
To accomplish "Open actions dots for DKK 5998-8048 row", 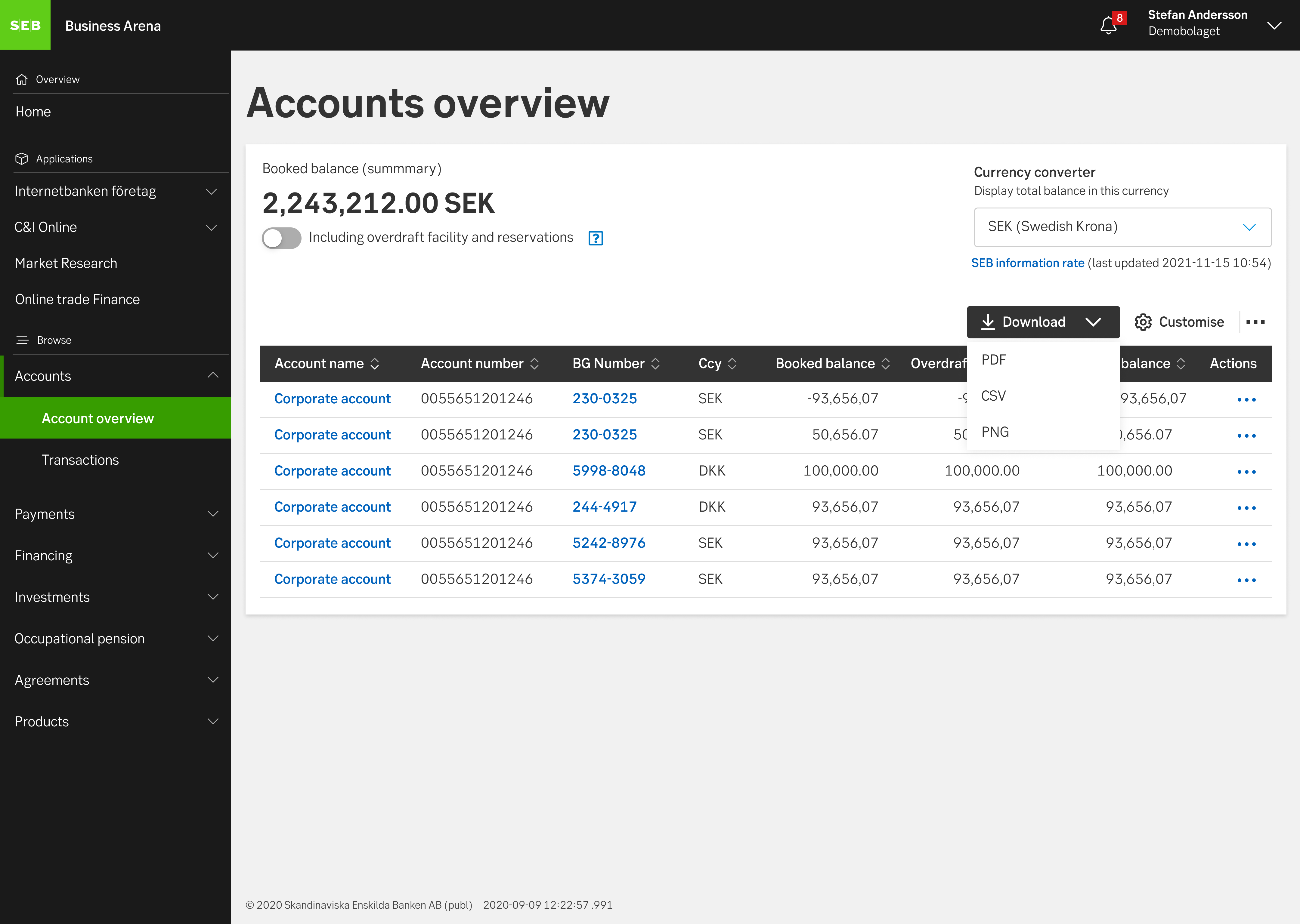I will pos(1246,472).
